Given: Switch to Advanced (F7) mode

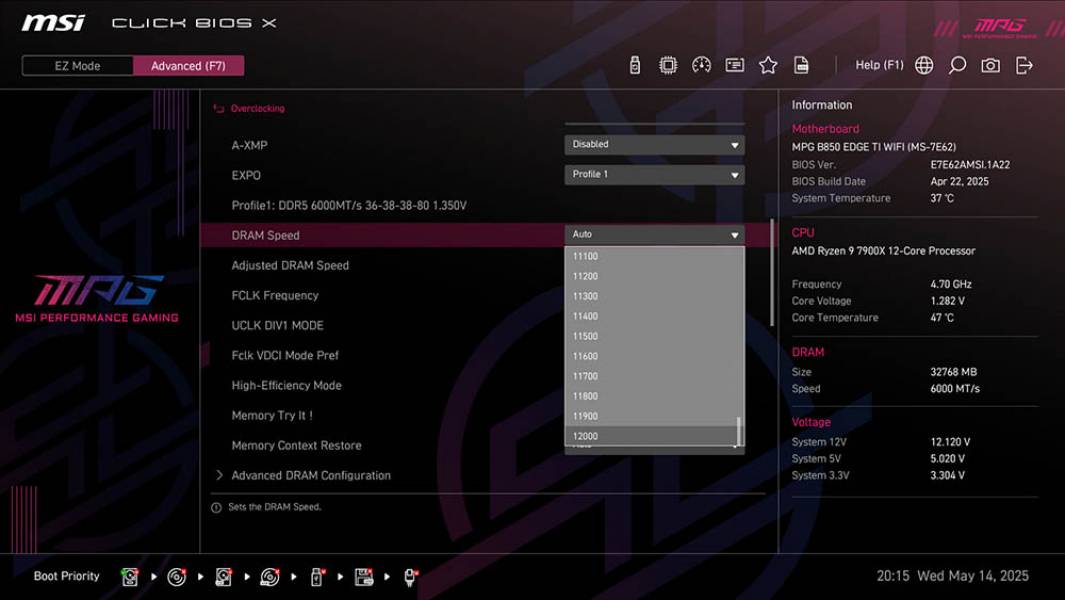Looking at the screenshot, I should click(x=188, y=66).
